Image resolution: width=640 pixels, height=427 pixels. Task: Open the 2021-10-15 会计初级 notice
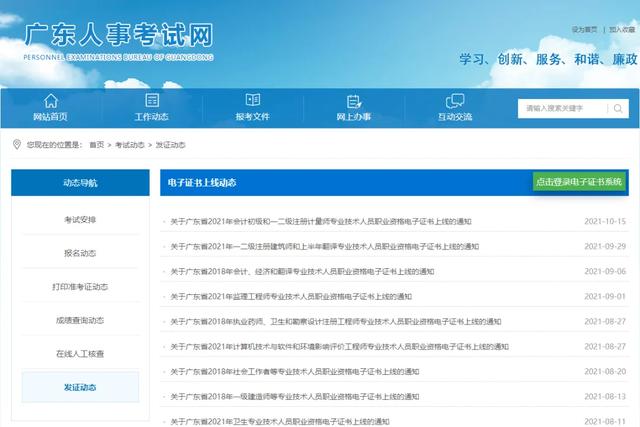pyautogui.click(x=321, y=221)
